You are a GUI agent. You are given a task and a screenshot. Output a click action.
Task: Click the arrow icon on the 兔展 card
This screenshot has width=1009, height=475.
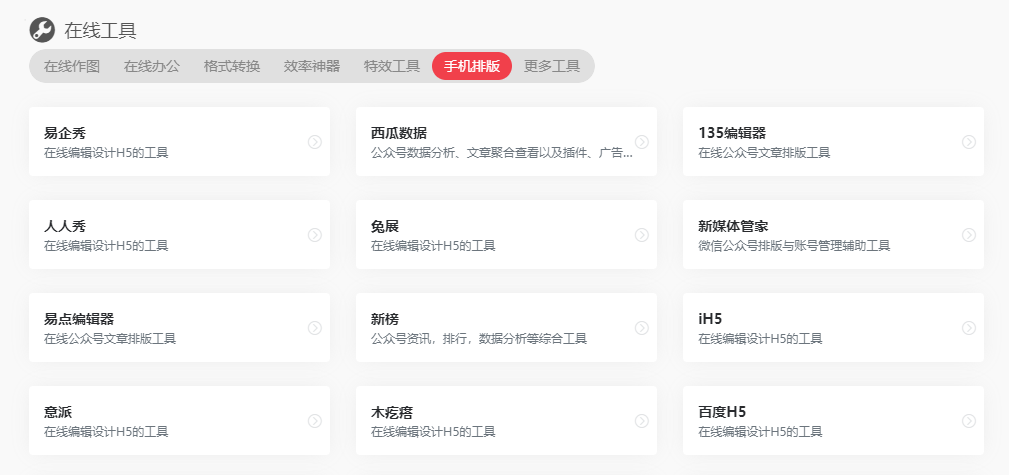[x=642, y=235]
